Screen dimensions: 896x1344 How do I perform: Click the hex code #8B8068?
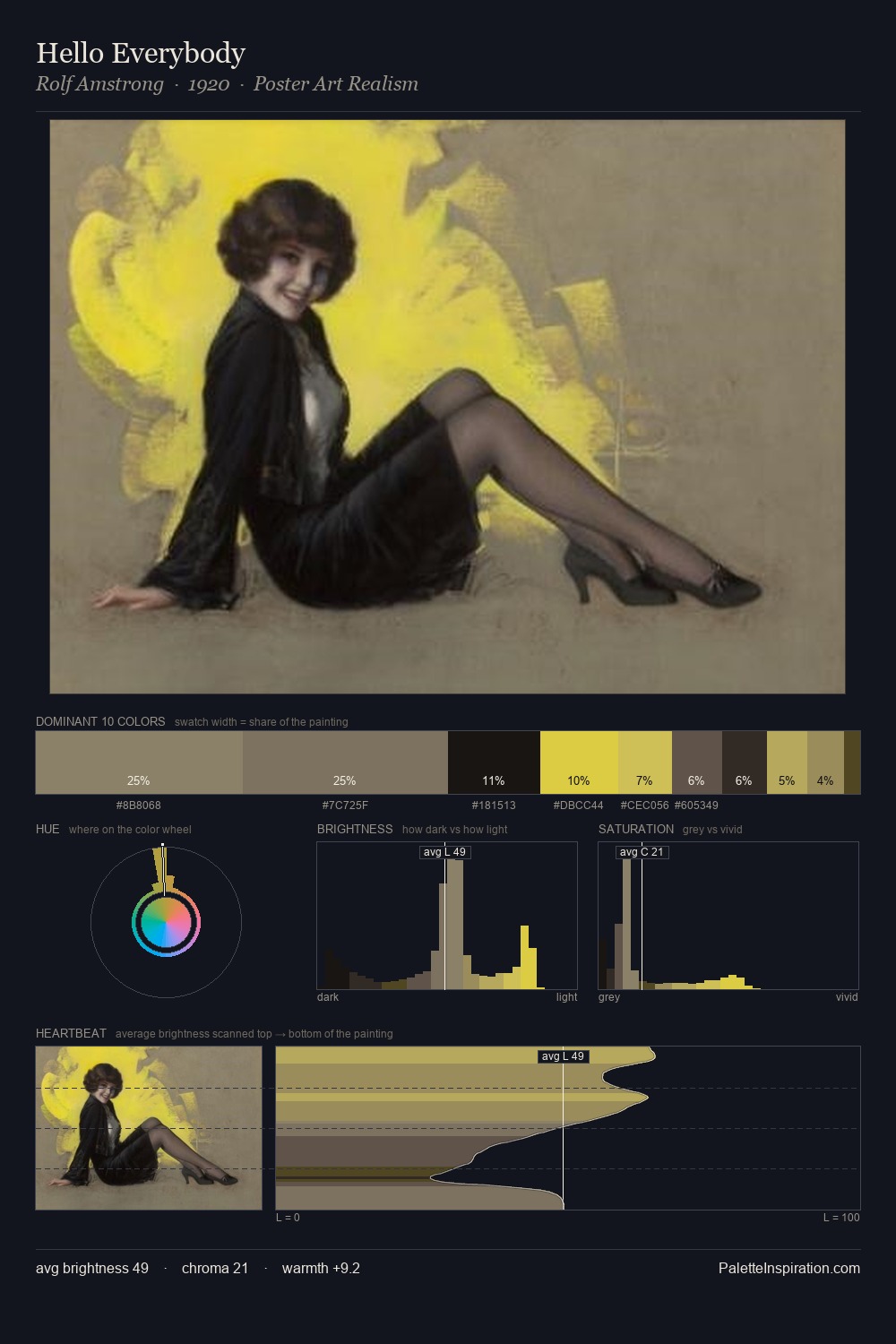click(139, 806)
